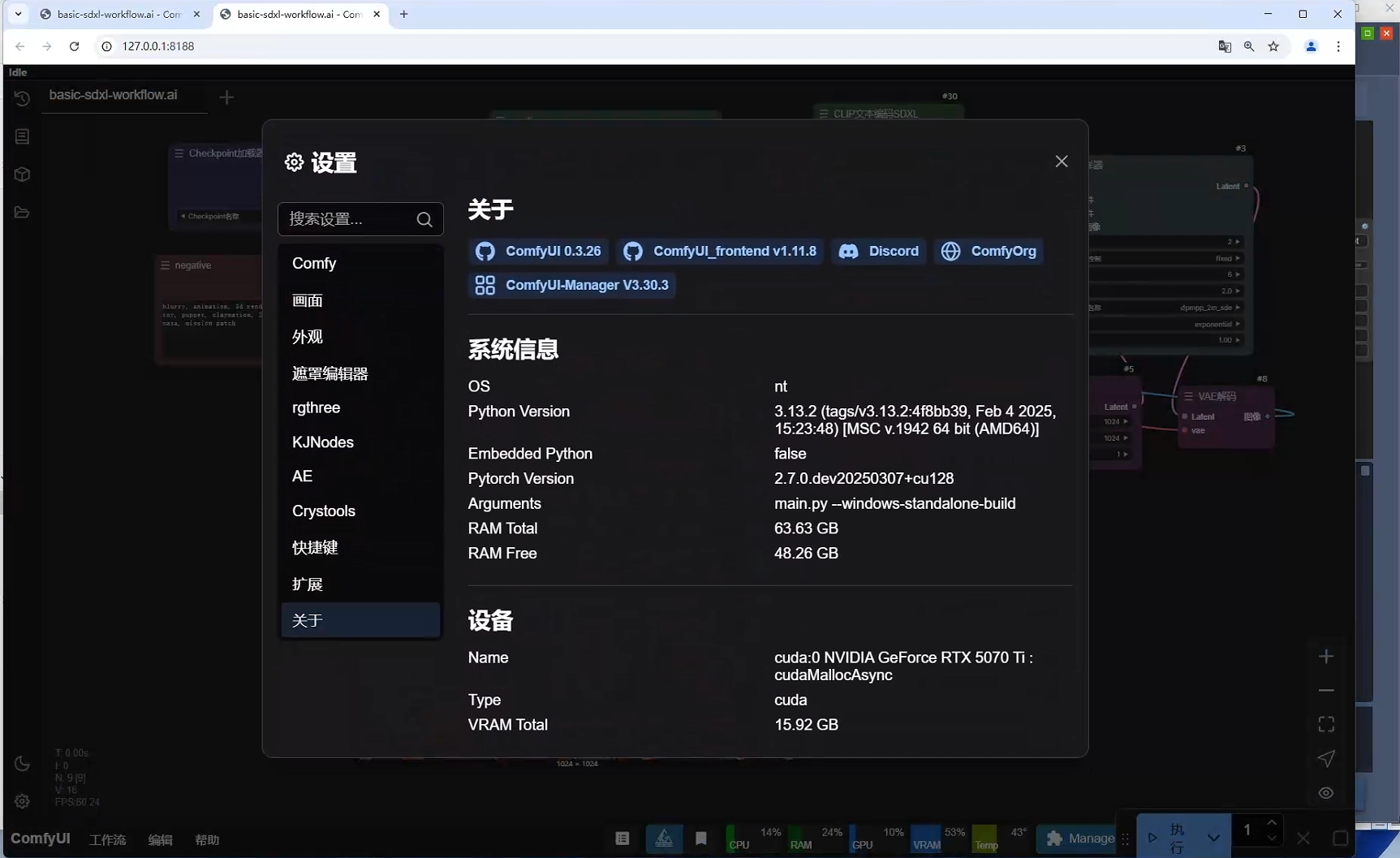Screen dimensions: 1400x858
Task: Select the 扩展 settings category
Action: click(360, 584)
